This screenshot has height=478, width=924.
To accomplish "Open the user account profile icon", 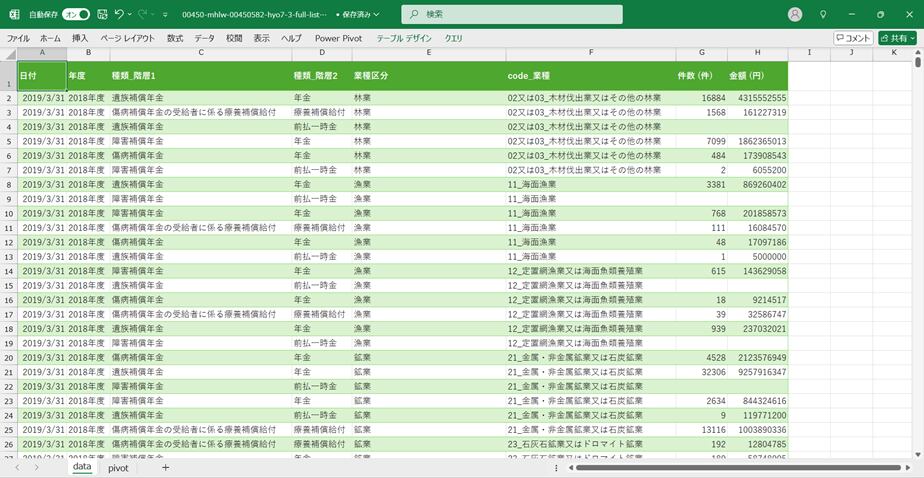I will pos(795,15).
